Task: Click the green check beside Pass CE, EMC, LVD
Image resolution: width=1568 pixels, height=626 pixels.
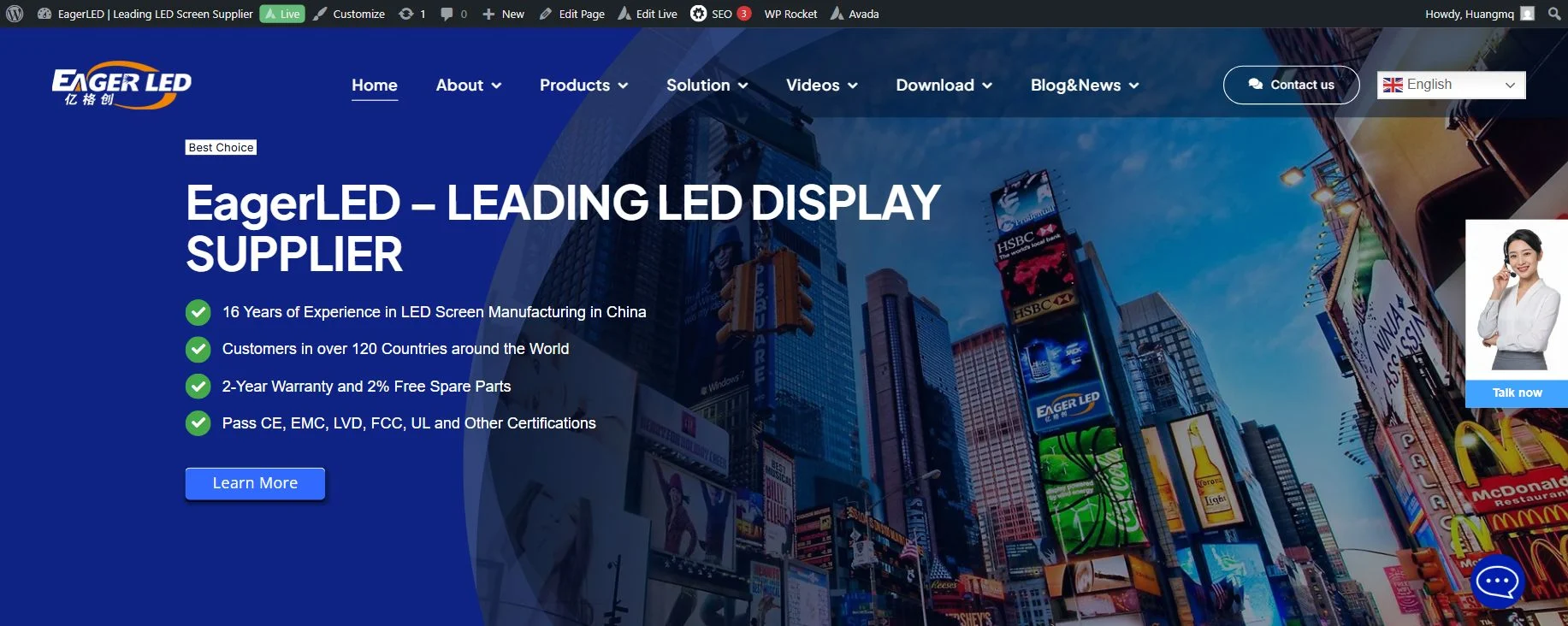Action: 198,423
